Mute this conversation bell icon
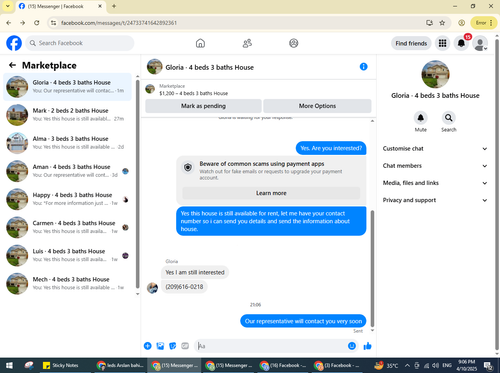The image size is (500, 373). tap(421, 118)
